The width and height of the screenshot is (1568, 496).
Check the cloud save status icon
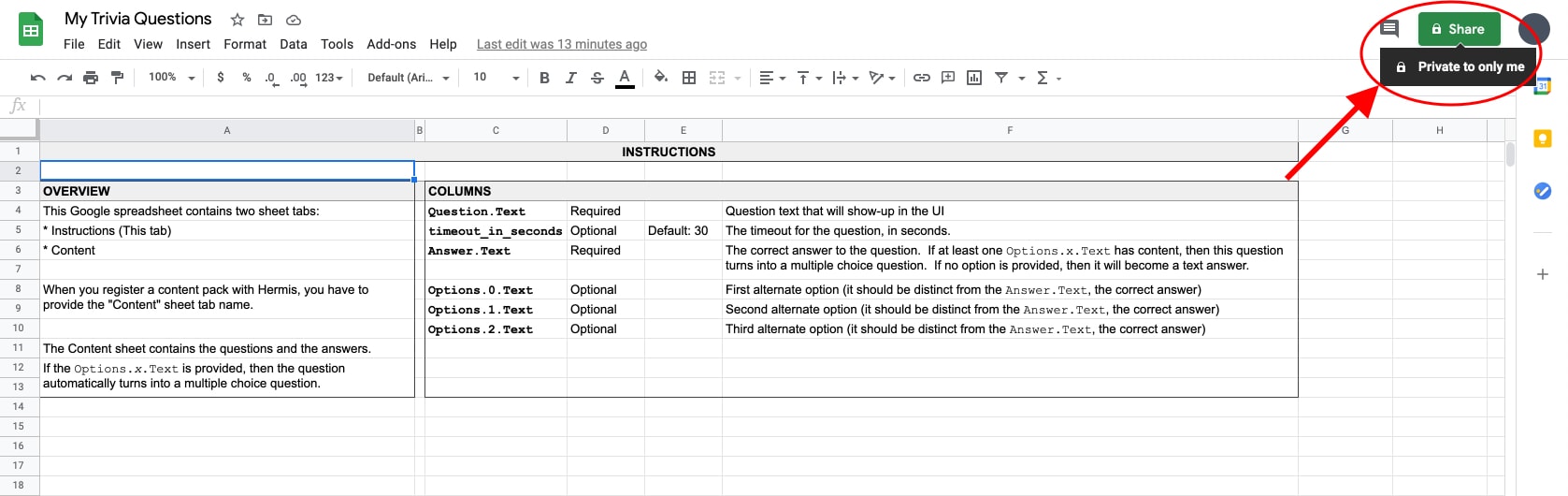294,20
